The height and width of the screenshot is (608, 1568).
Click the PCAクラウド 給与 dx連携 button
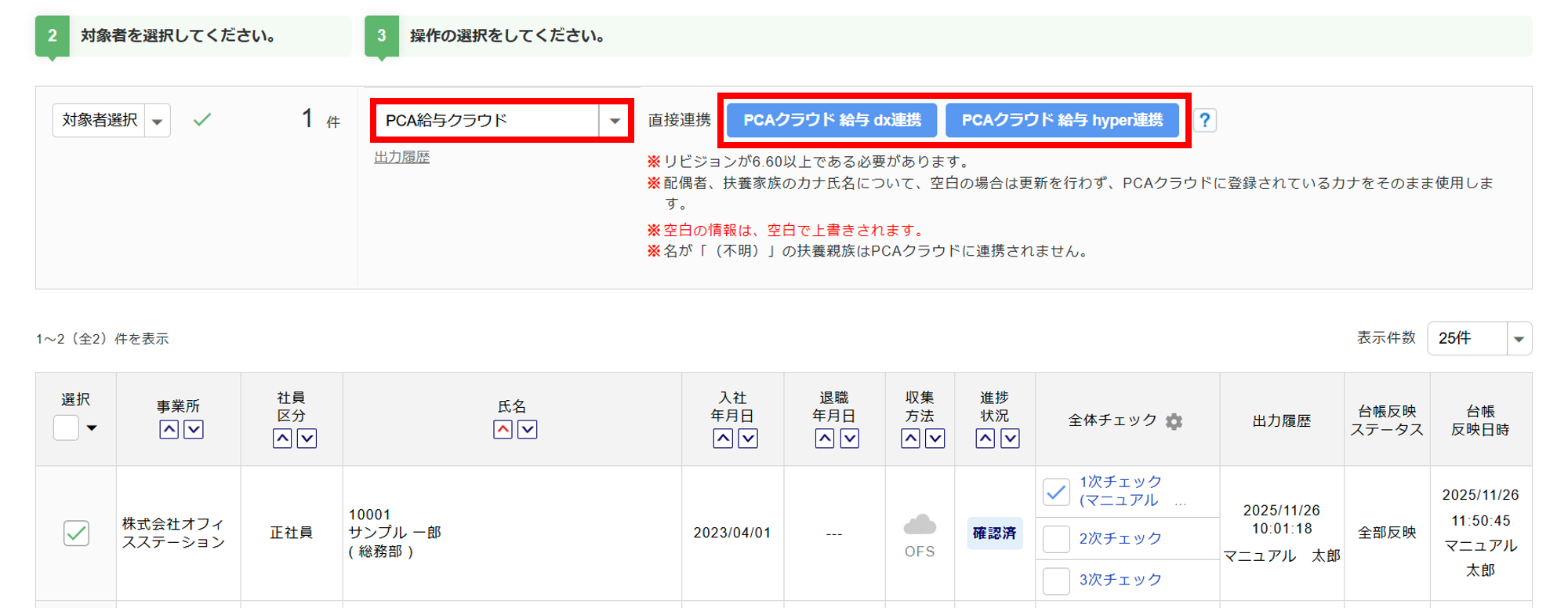coord(832,121)
